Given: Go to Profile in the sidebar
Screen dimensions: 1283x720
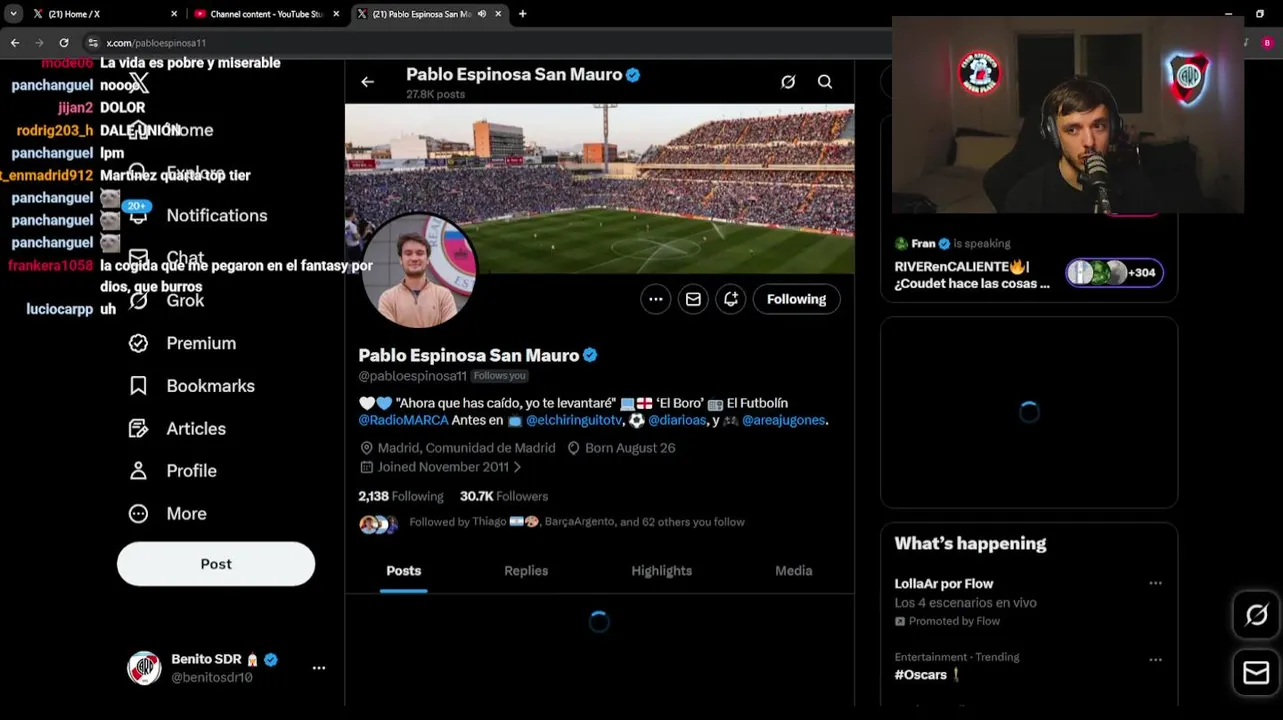Looking at the screenshot, I should point(173,471).
